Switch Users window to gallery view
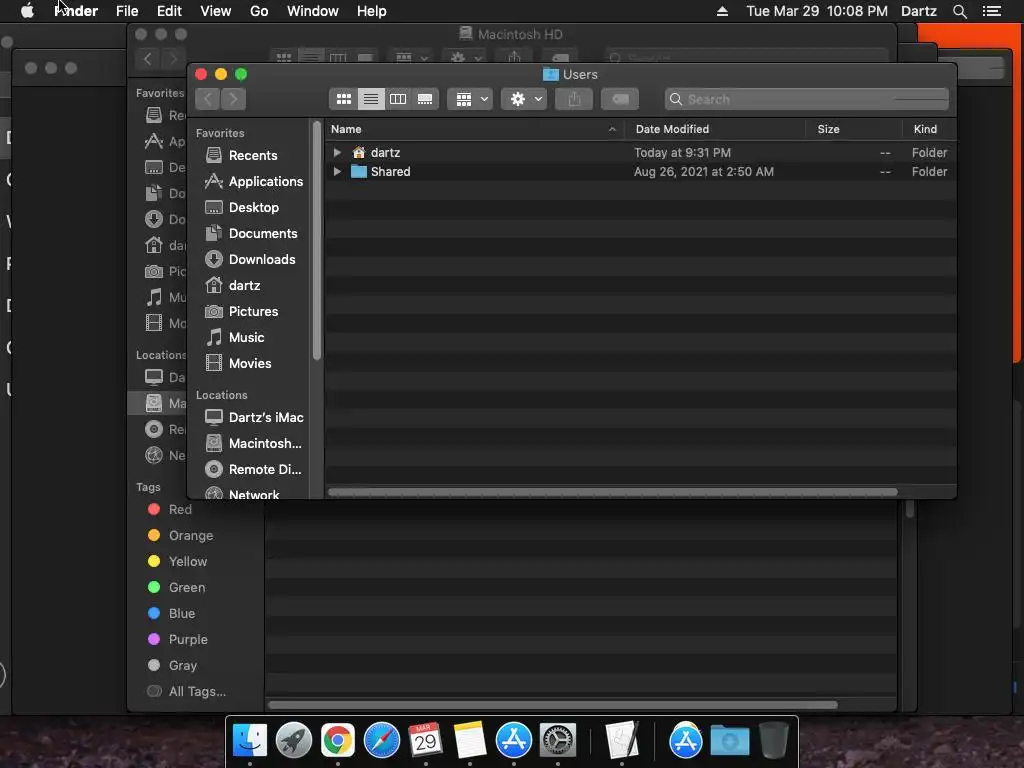The width and height of the screenshot is (1024, 768). pyautogui.click(x=425, y=99)
